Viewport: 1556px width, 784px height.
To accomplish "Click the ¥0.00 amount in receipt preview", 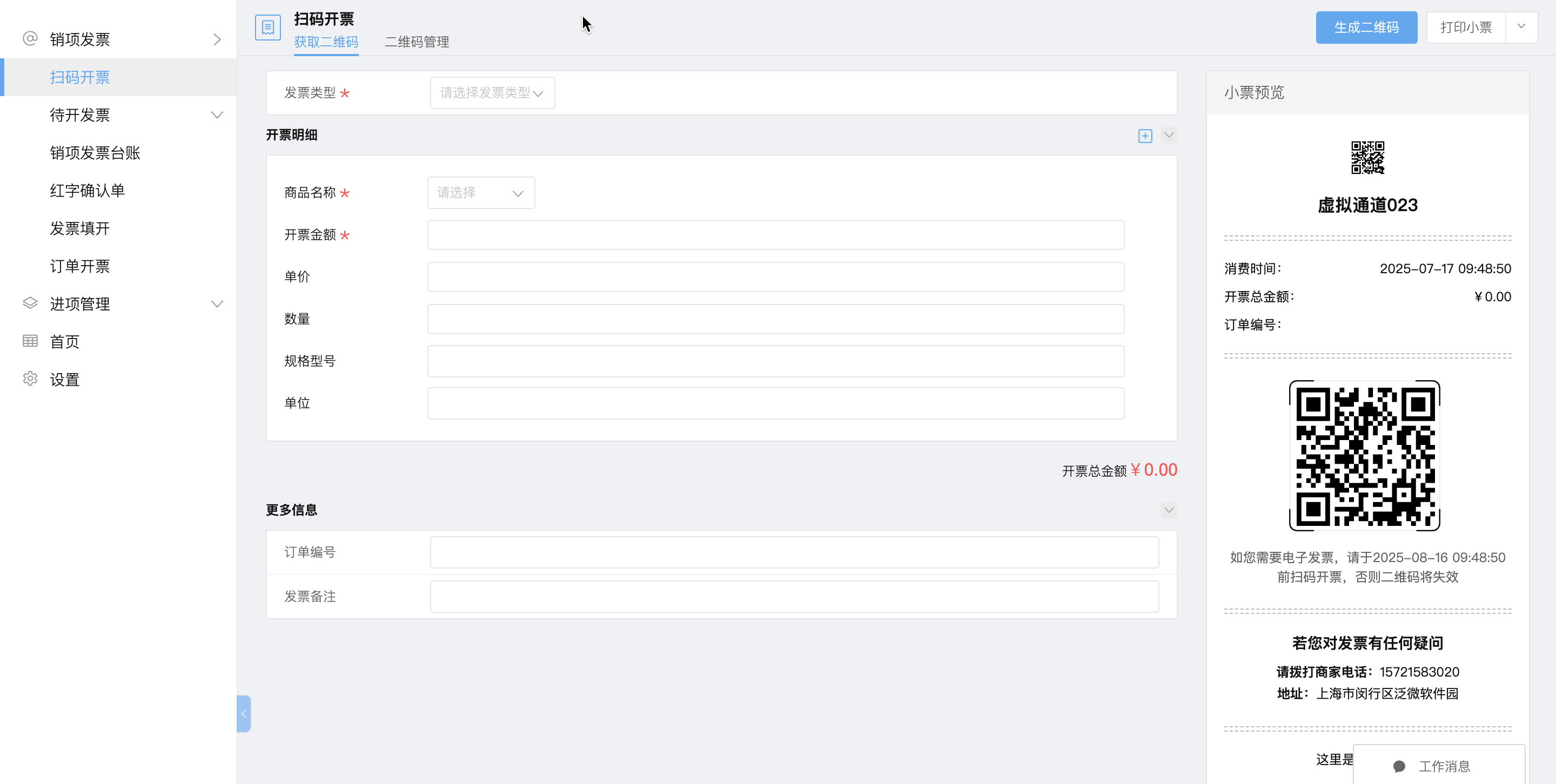I will pos(1493,296).
